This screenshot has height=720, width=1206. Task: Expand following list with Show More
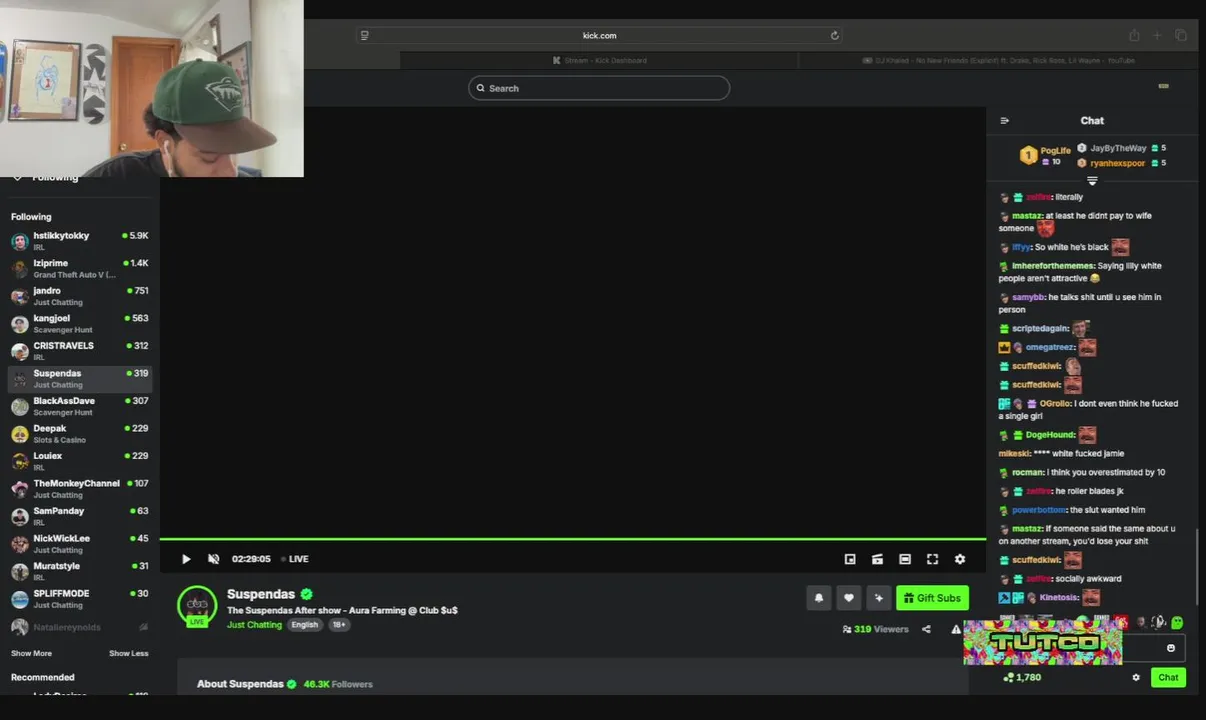coord(31,653)
